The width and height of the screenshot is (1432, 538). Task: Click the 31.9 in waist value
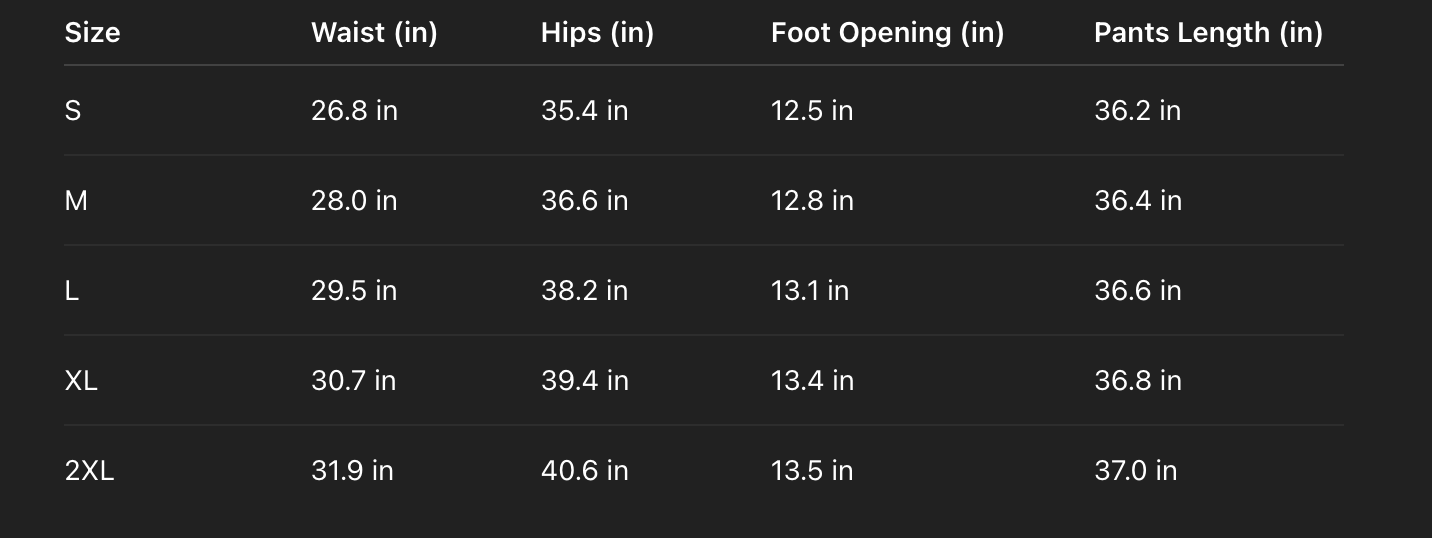[352, 470]
